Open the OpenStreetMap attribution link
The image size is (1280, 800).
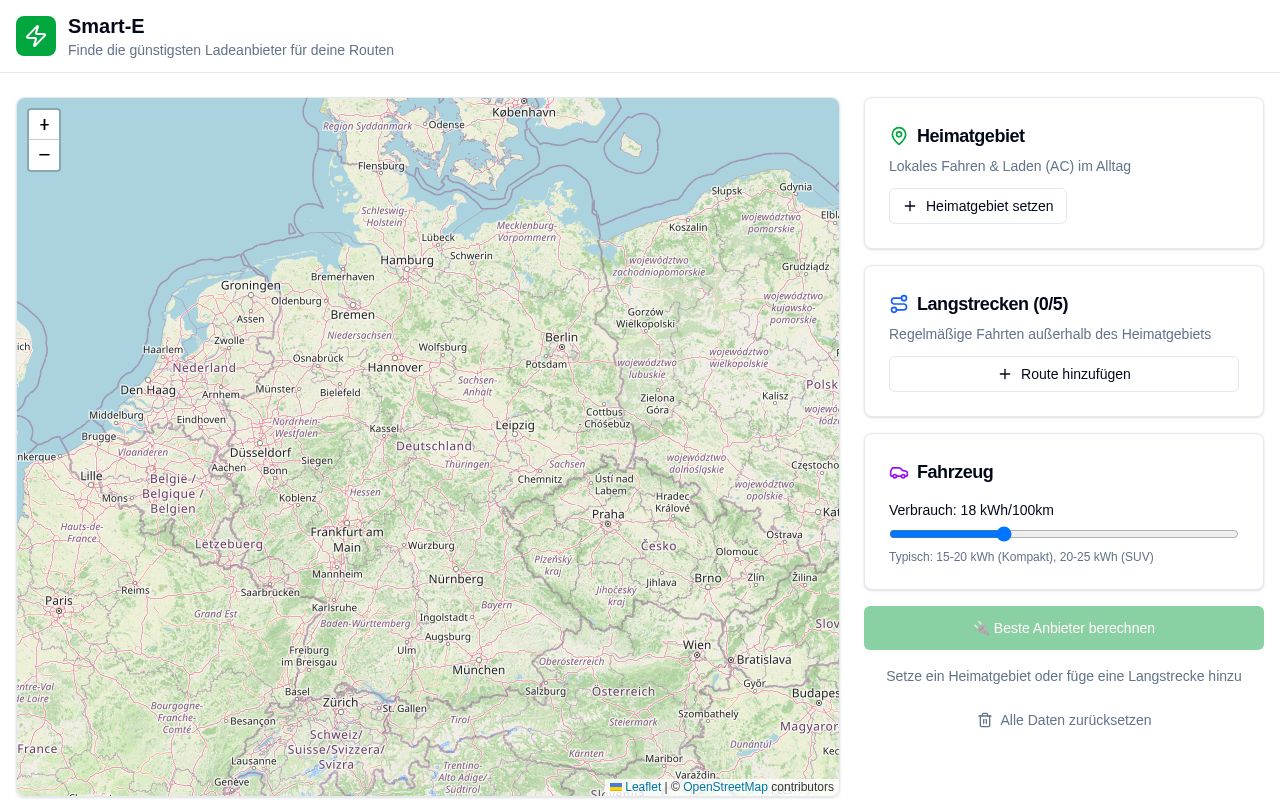725,787
